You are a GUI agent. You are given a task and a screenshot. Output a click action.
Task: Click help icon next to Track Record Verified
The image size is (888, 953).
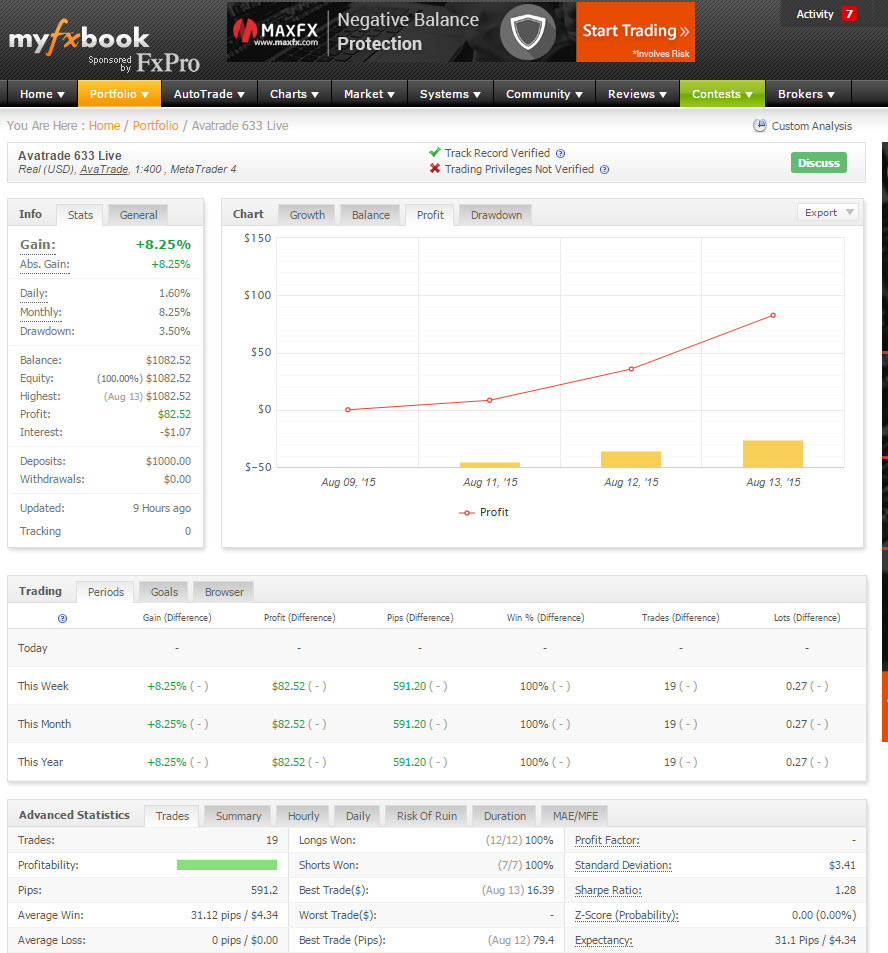[560, 154]
